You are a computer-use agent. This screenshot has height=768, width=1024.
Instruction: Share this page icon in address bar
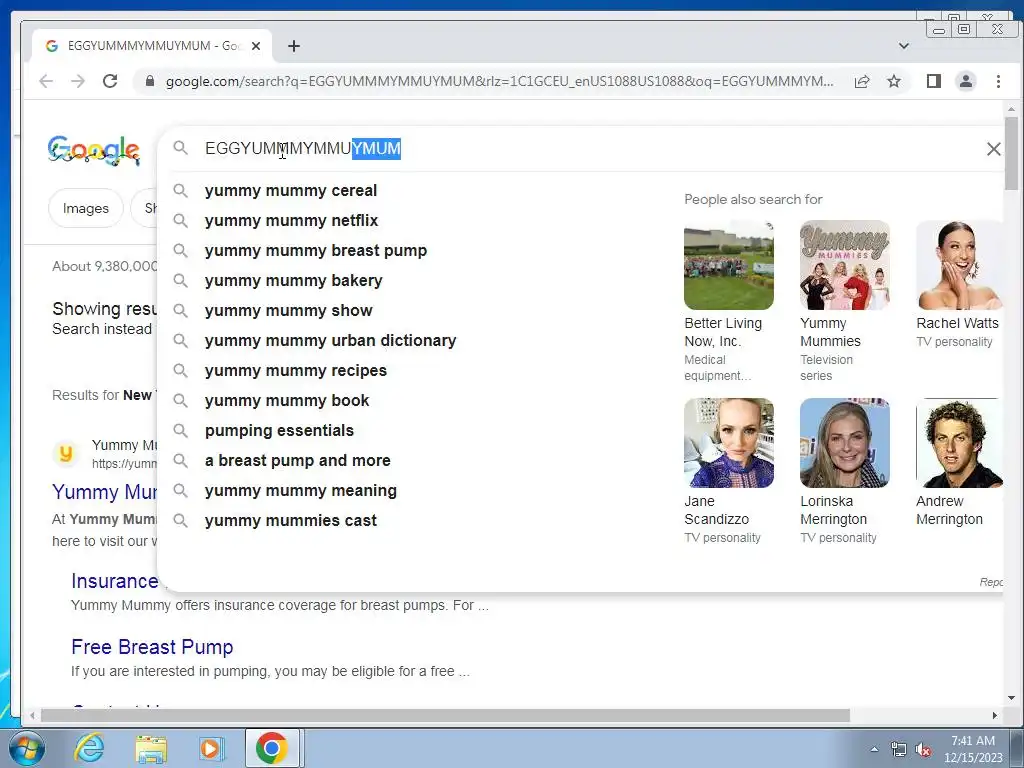point(862,81)
